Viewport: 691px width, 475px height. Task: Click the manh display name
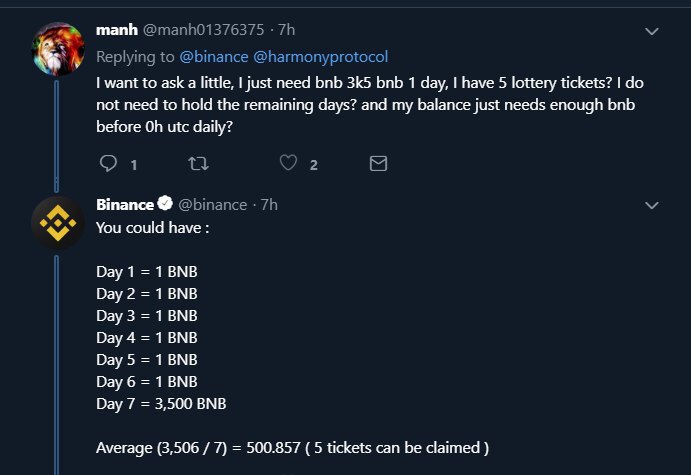point(115,32)
